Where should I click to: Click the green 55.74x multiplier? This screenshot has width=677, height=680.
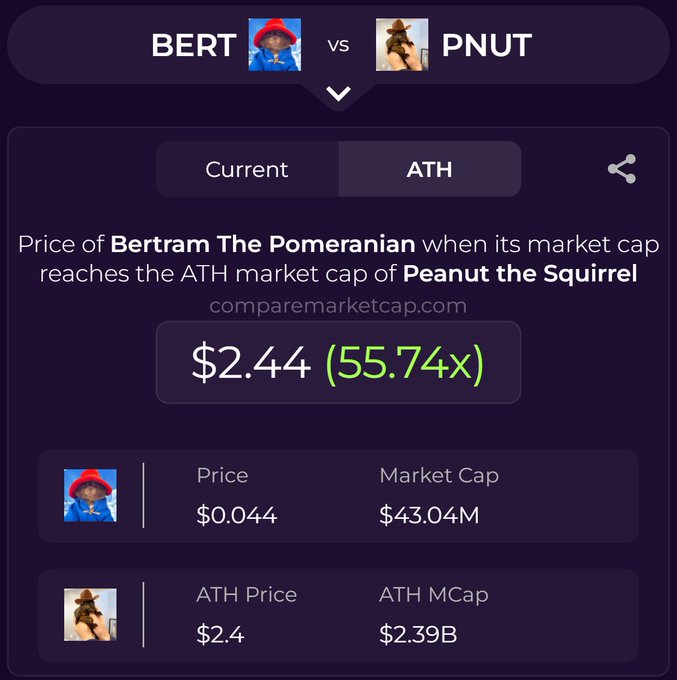[404, 363]
